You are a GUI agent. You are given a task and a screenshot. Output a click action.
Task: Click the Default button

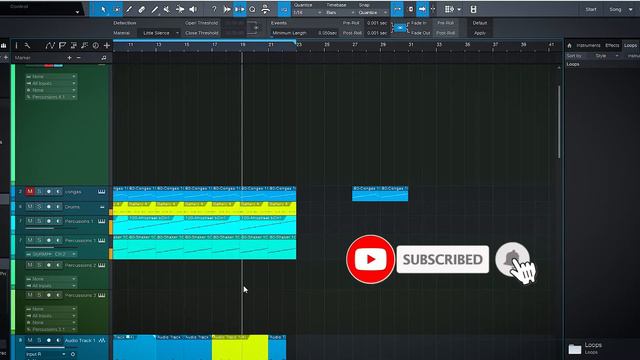480,23
